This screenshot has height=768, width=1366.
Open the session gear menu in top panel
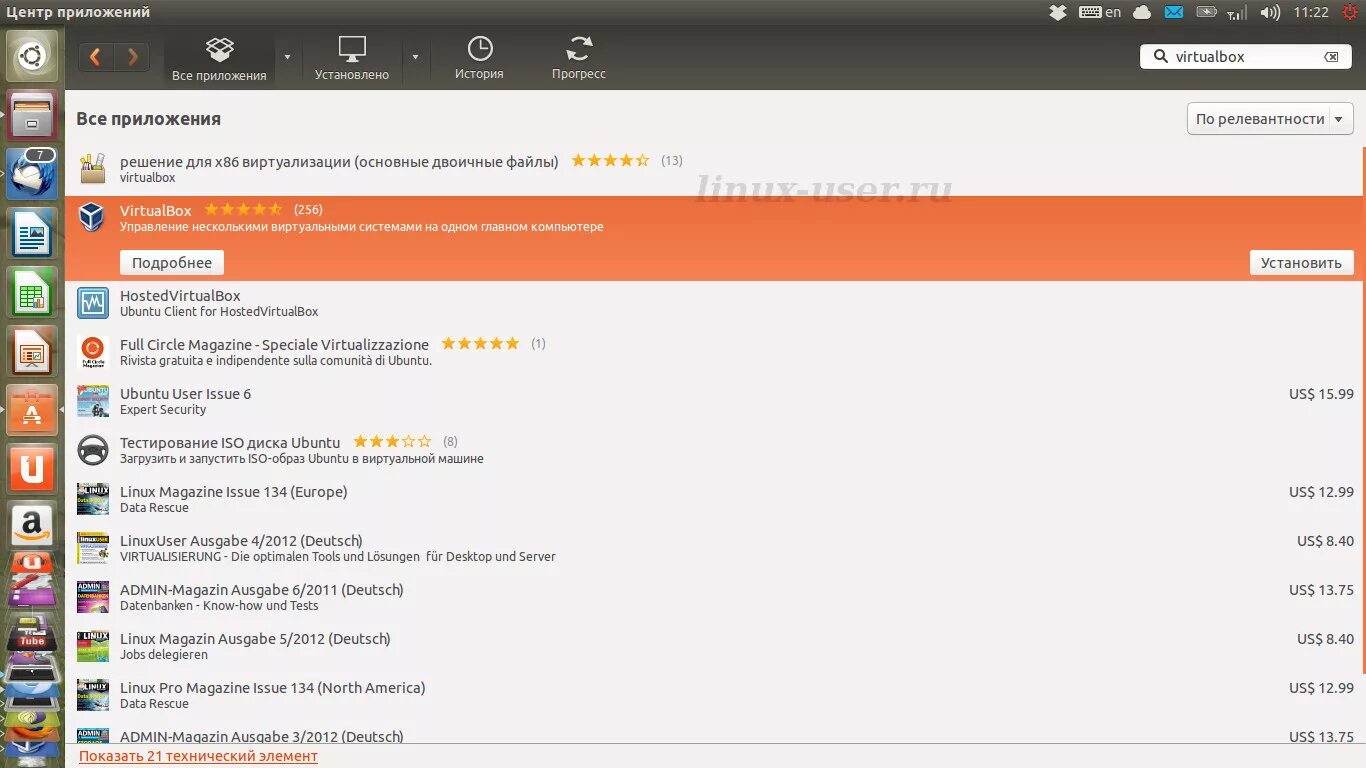[1350, 12]
